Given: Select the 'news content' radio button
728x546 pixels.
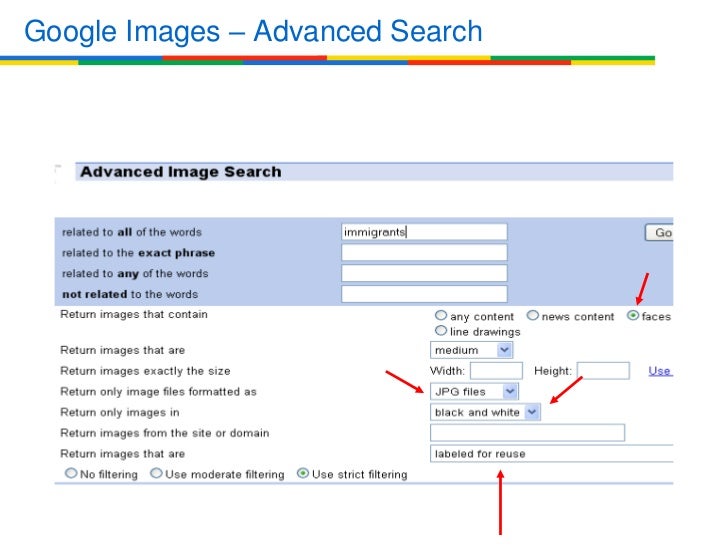Looking at the screenshot, I should coord(533,316).
